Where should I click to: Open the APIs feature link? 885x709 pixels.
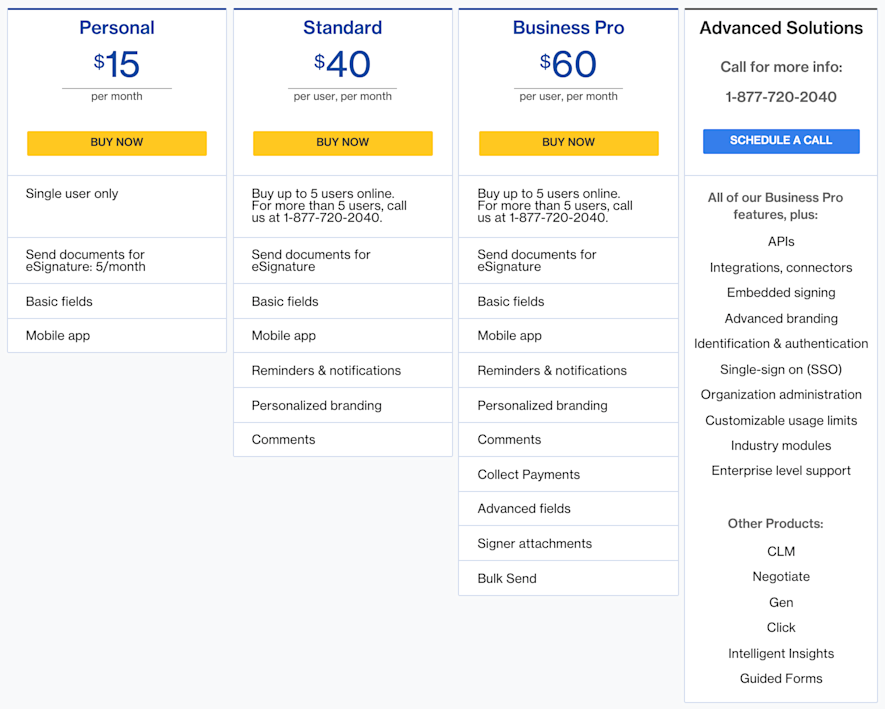[x=781, y=242]
